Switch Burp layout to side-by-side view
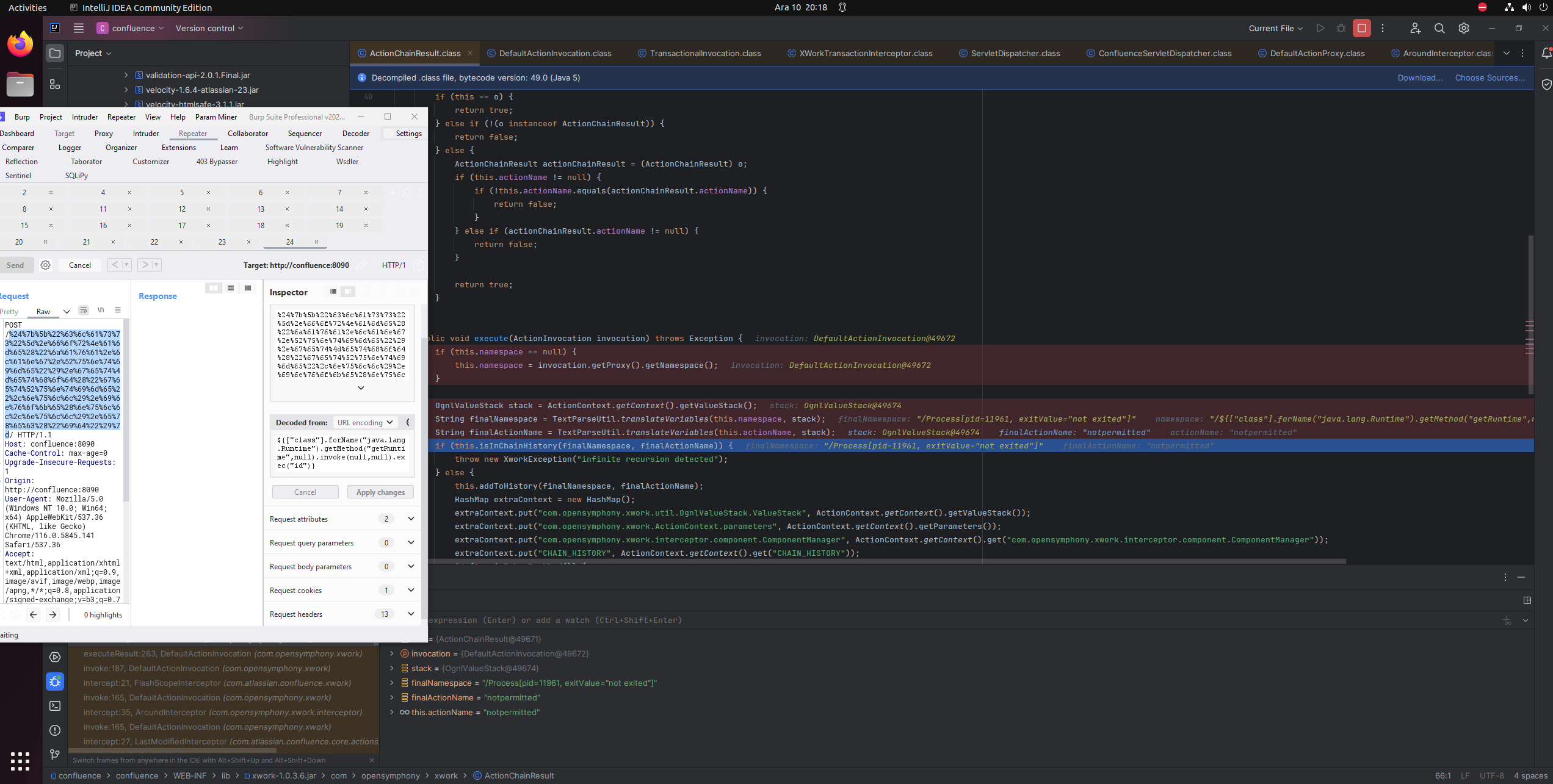Image resolution: width=1553 pixels, height=784 pixels. [x=213, y=288]
